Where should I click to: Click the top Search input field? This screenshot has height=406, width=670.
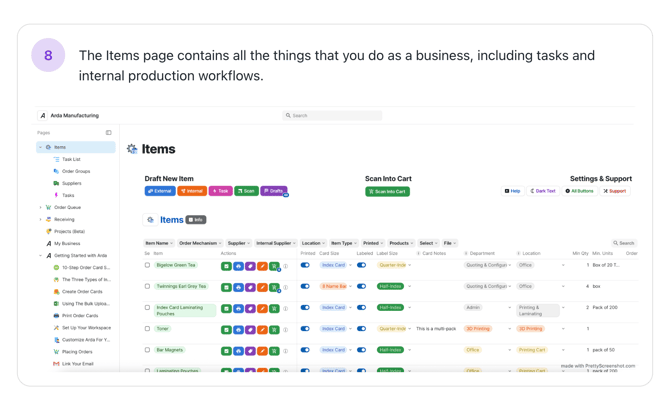point(332,116)
